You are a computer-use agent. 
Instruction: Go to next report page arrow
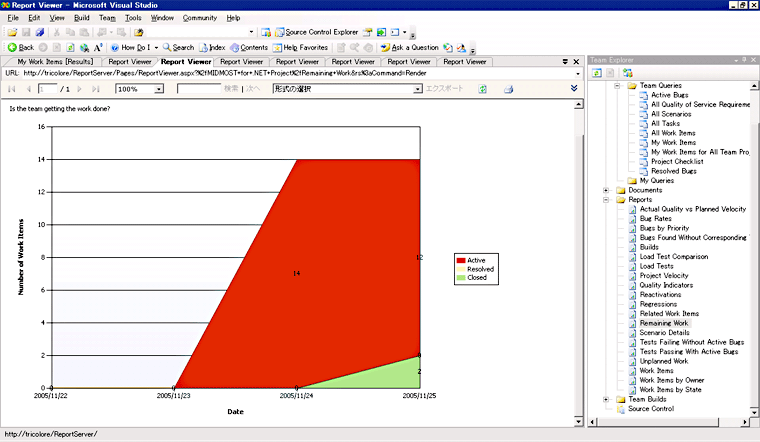(x=79, y=89)
